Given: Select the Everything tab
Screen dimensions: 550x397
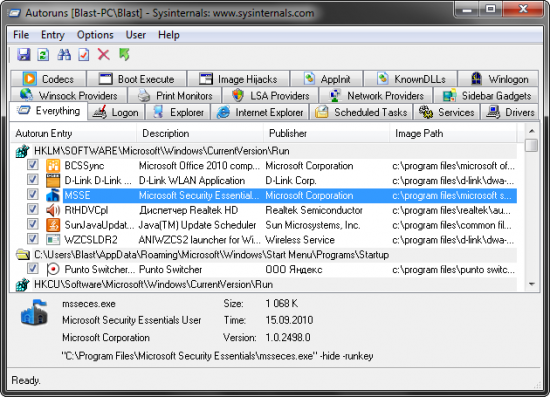Looking at the screenshot, I should (48, 111).
